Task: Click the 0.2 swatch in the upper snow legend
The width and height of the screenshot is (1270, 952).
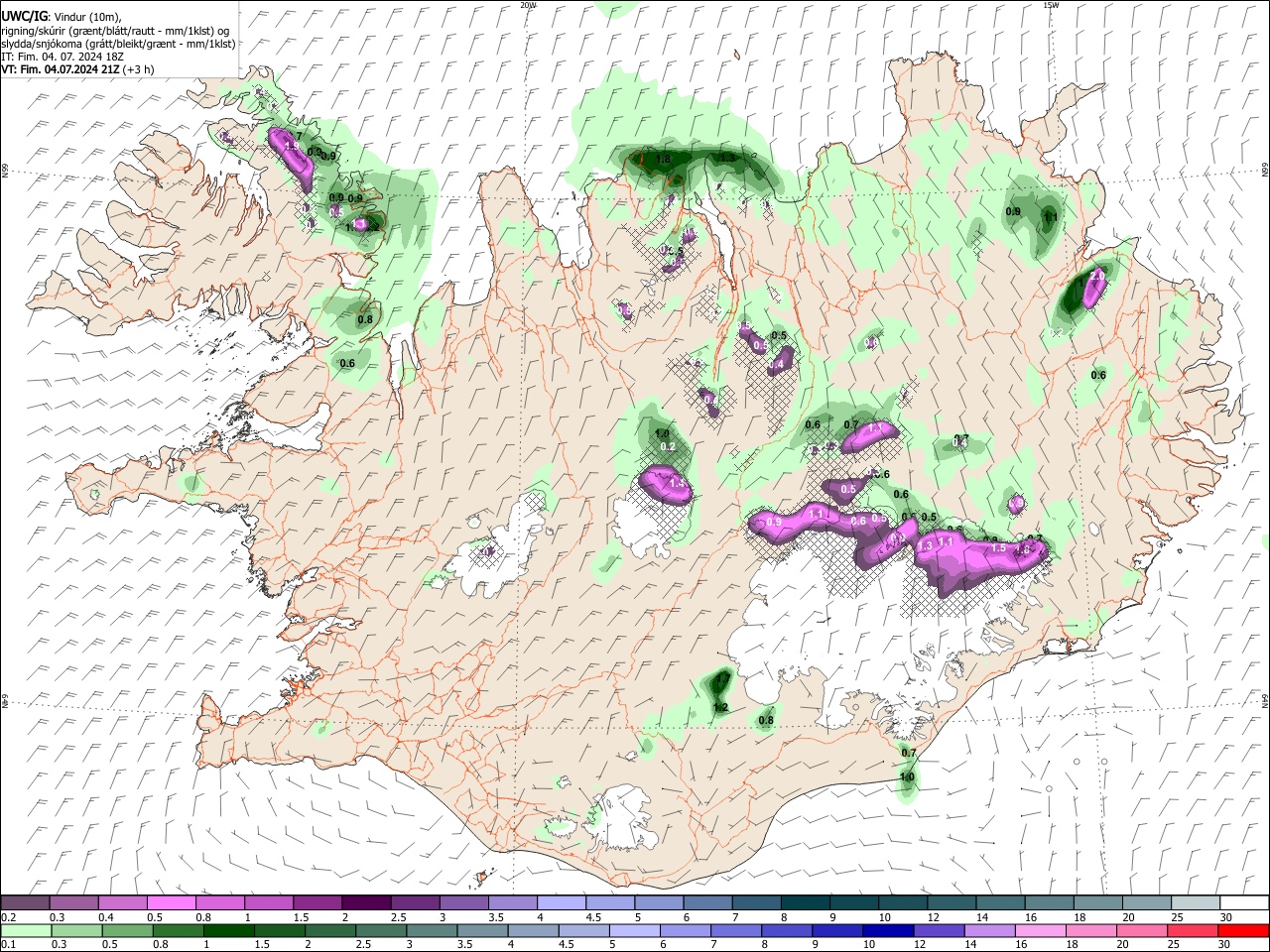Action: point(25,903)
